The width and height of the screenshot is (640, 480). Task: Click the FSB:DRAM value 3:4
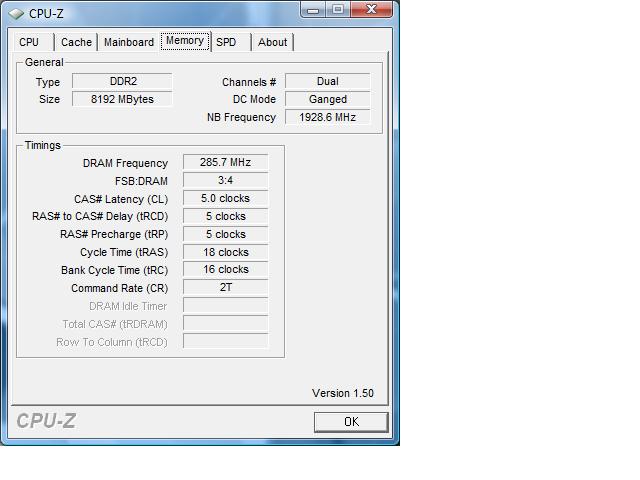coord(226,180)
